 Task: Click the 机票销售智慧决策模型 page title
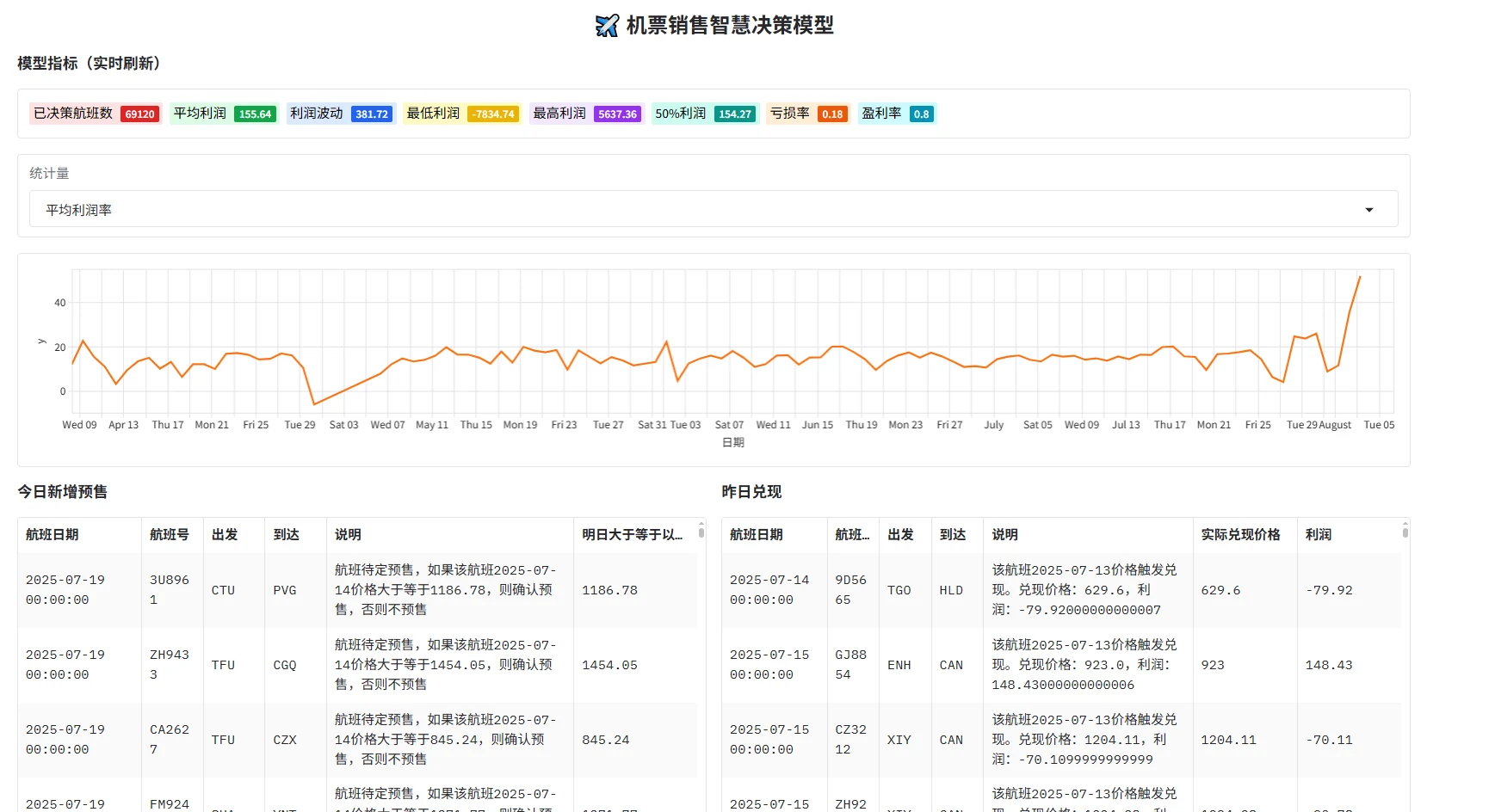tap(730, 26)
